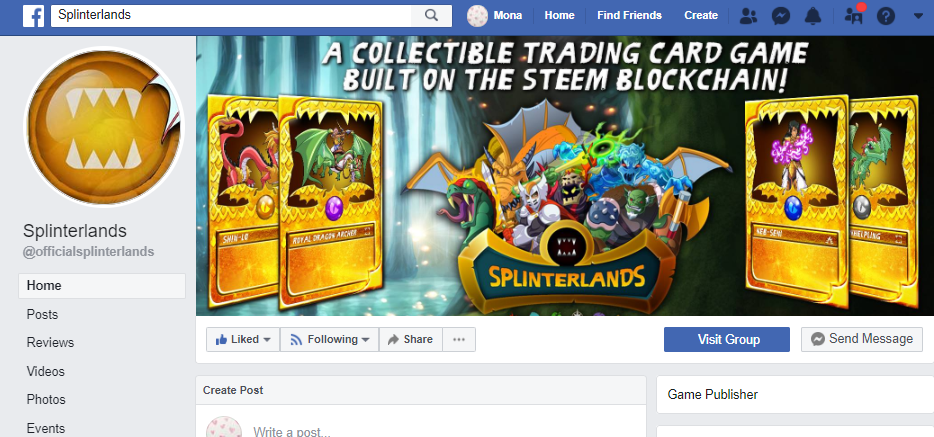Open the Quick Help question mark icon
Image resolution: width=934 pixels, height=437 pixels.
click(x=886, y=16)
